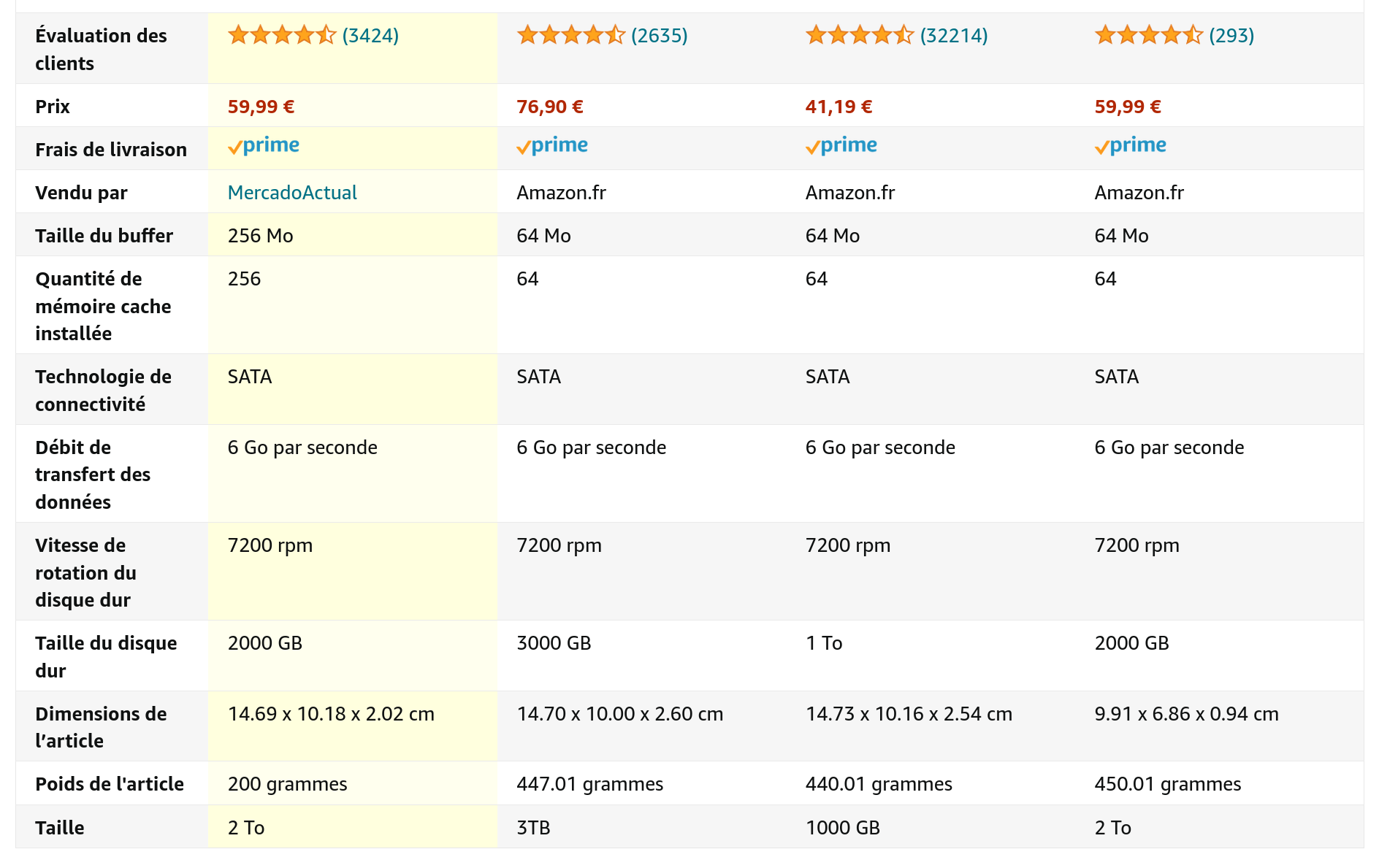Open the (293) customer reviews link

point(1231,35)
